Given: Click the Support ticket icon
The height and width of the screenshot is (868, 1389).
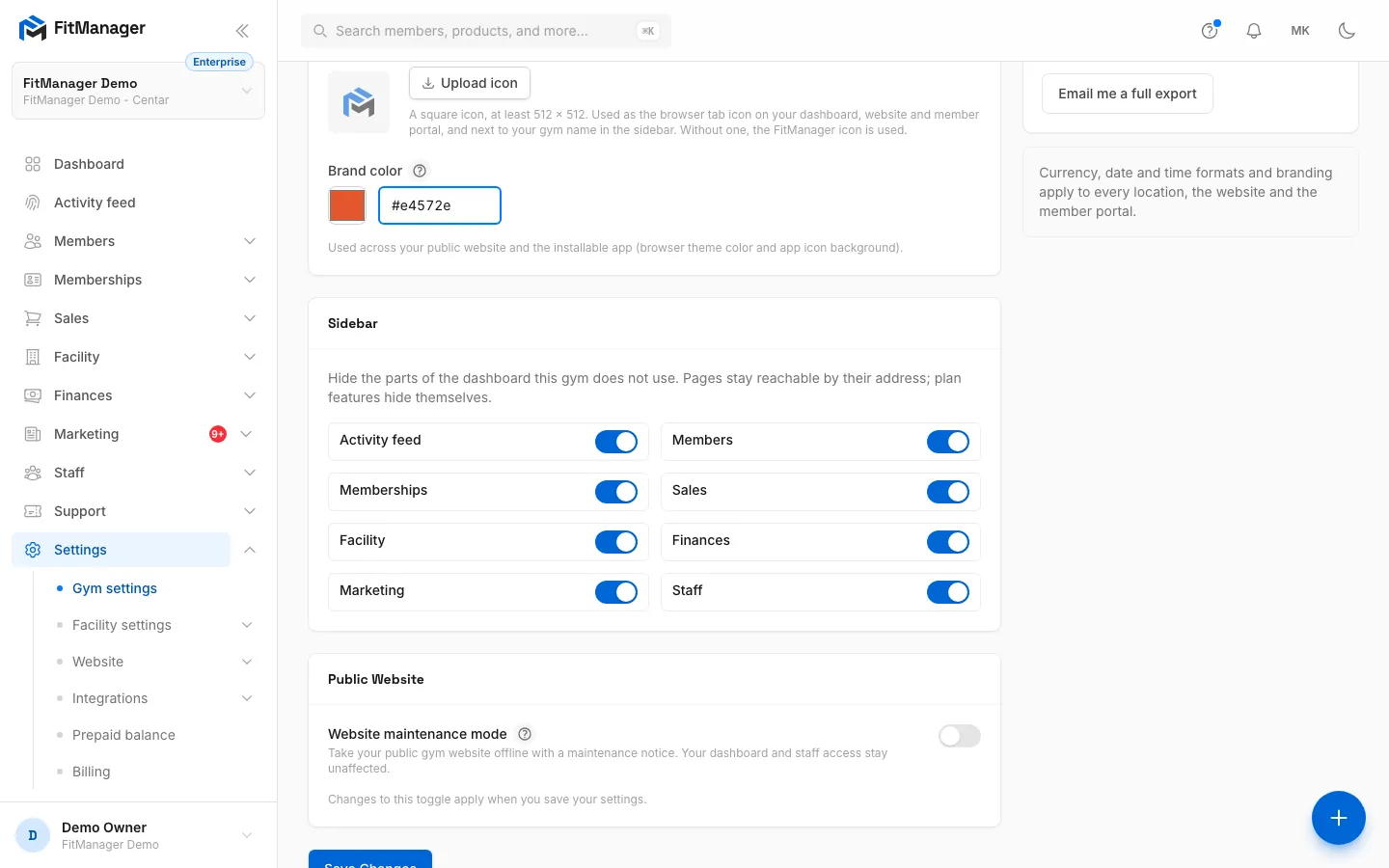Looking at the screenshot, I should click(x=33, y=511).
